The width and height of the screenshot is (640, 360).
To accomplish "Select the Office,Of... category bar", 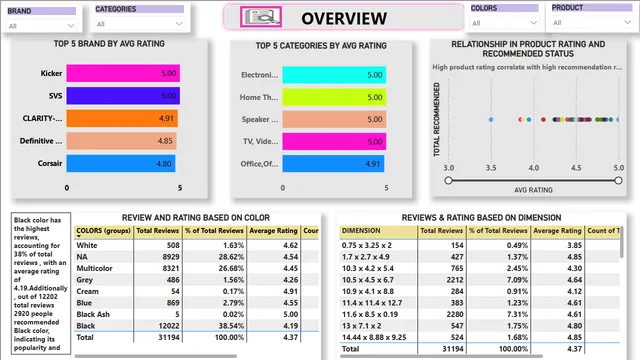I will click(333, 164).
